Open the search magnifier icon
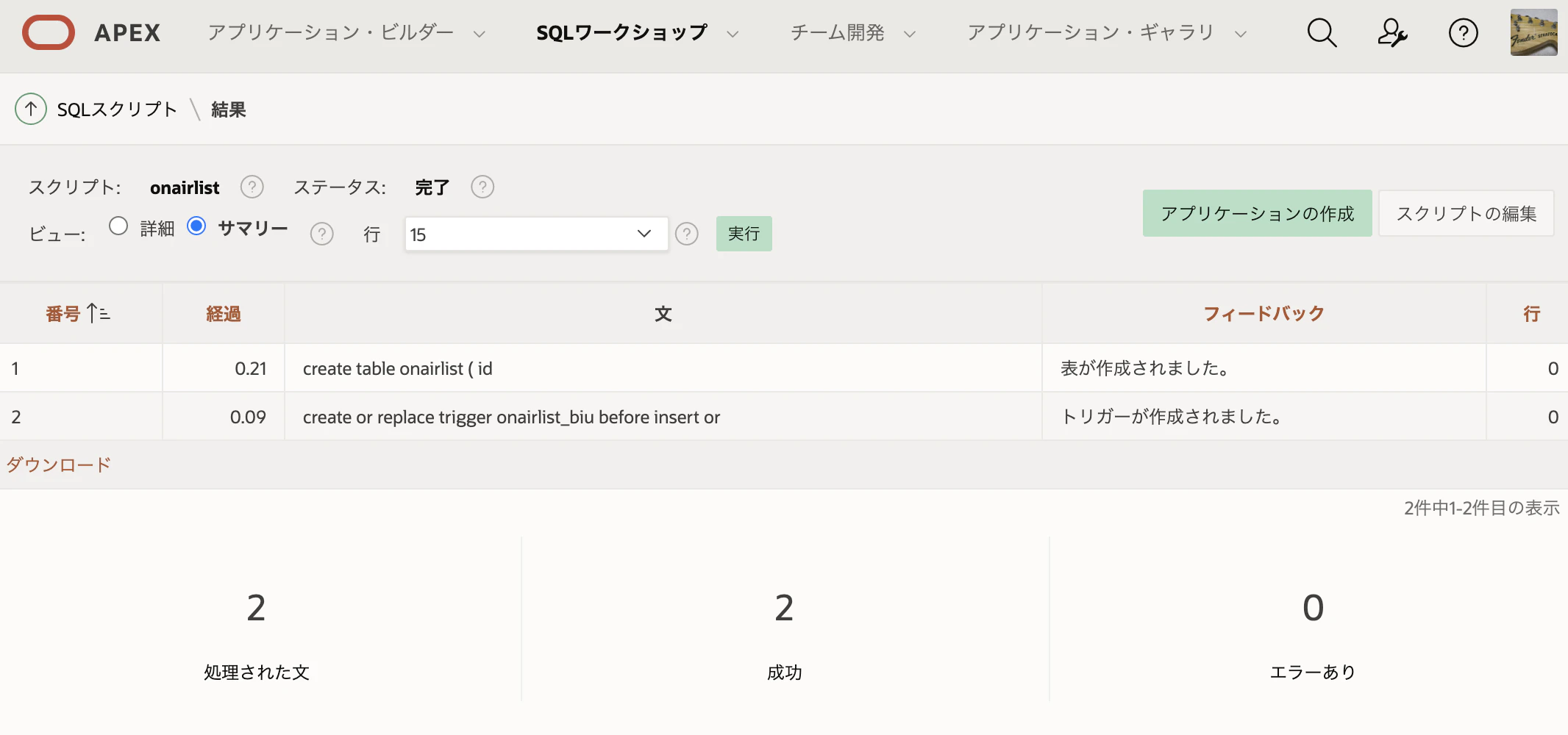This screenshot has height=735, width=1568. 1322,33
